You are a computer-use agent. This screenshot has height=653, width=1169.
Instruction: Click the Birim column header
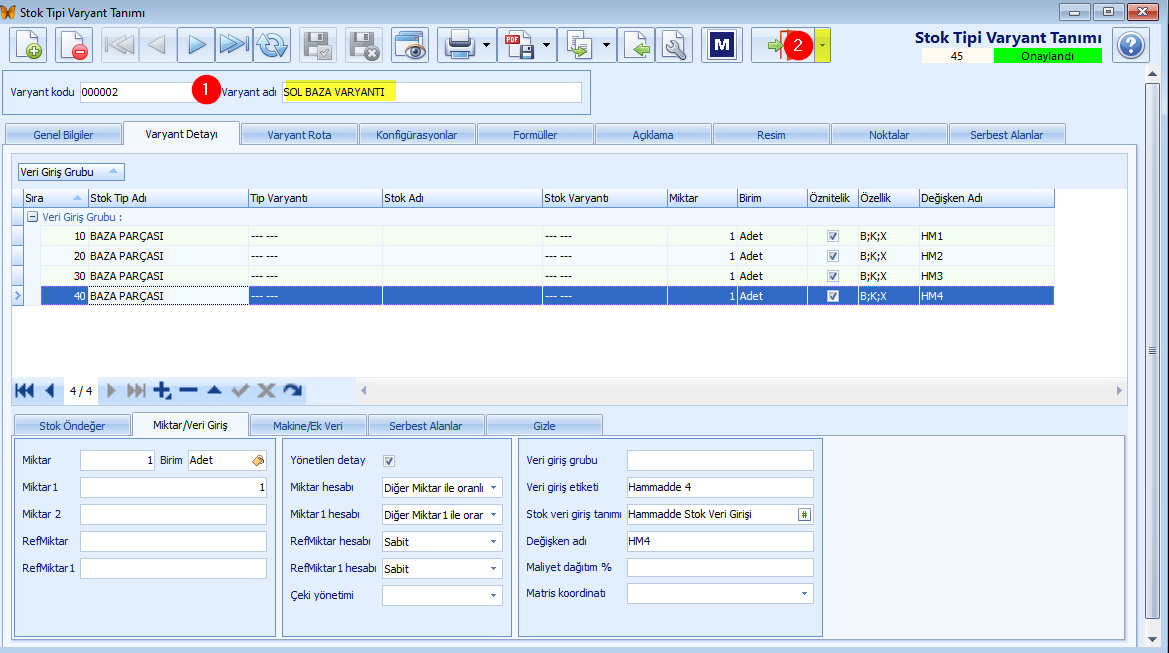[x=772, y=198]
